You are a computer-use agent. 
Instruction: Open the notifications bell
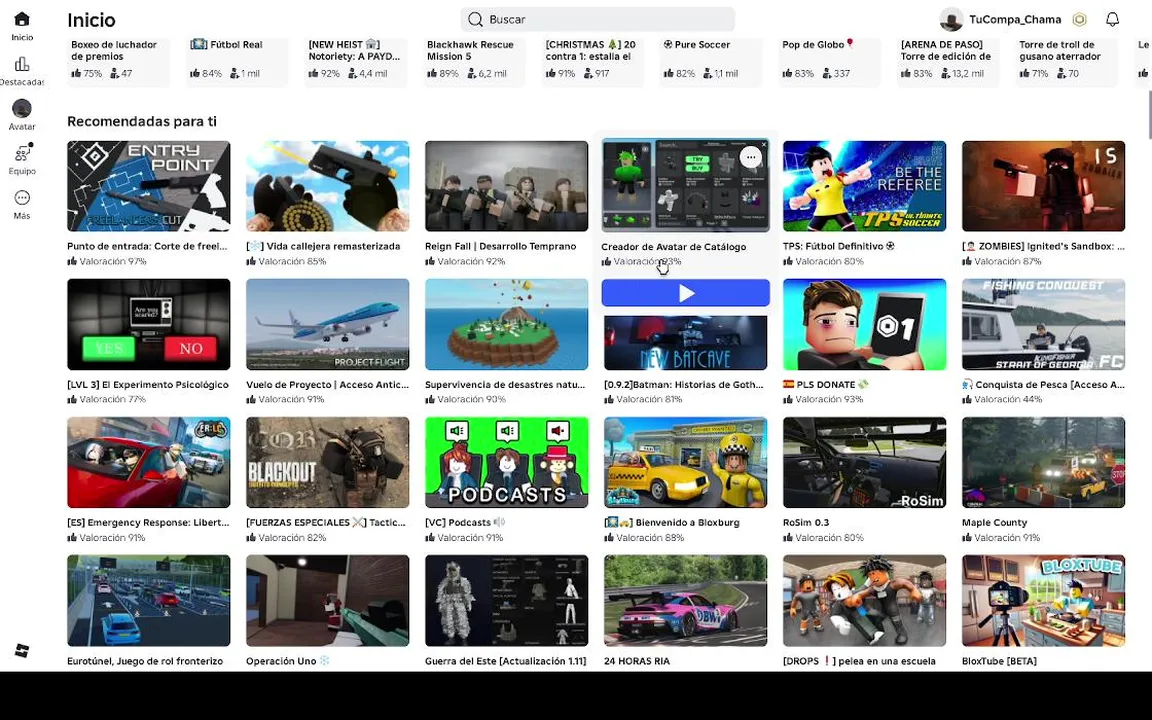pos(1112,19)
